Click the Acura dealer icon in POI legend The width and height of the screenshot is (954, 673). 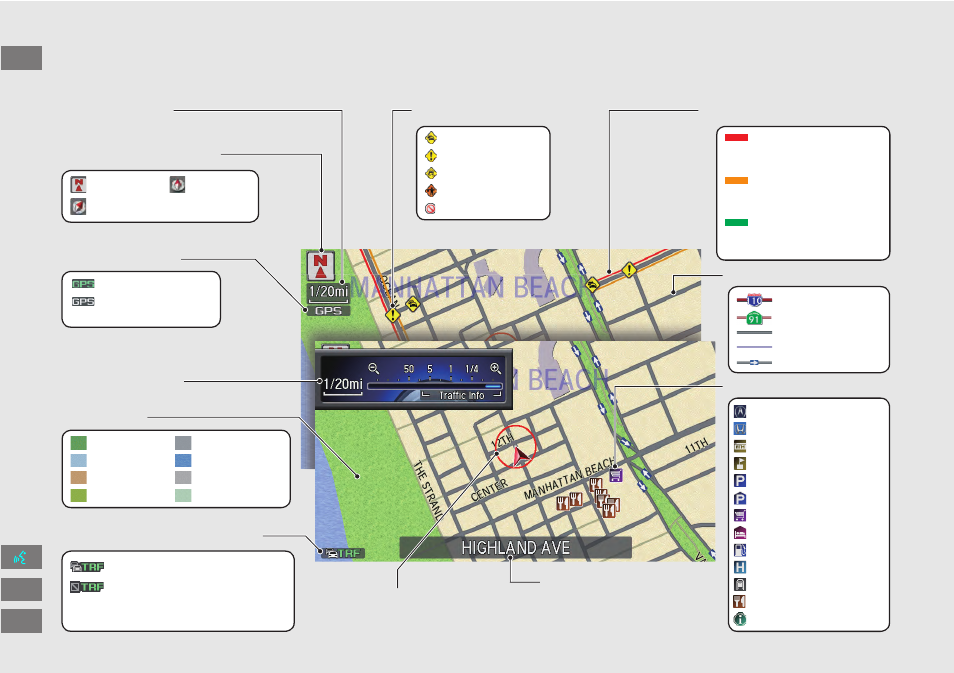click(x=740, y=411)
